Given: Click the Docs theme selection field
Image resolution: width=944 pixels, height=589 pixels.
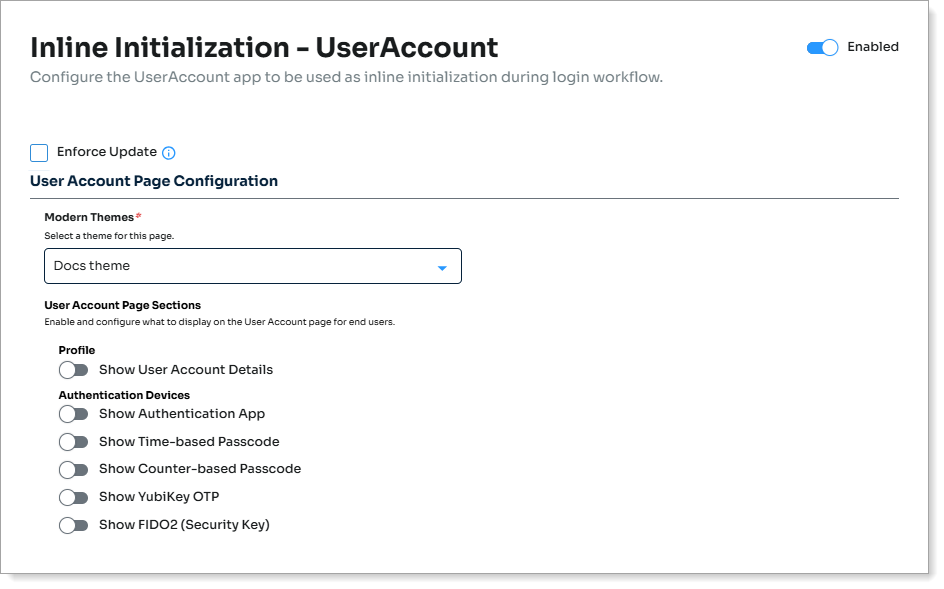Looking at the screenshot, I should pyautogui.click(x=240, y=266).
